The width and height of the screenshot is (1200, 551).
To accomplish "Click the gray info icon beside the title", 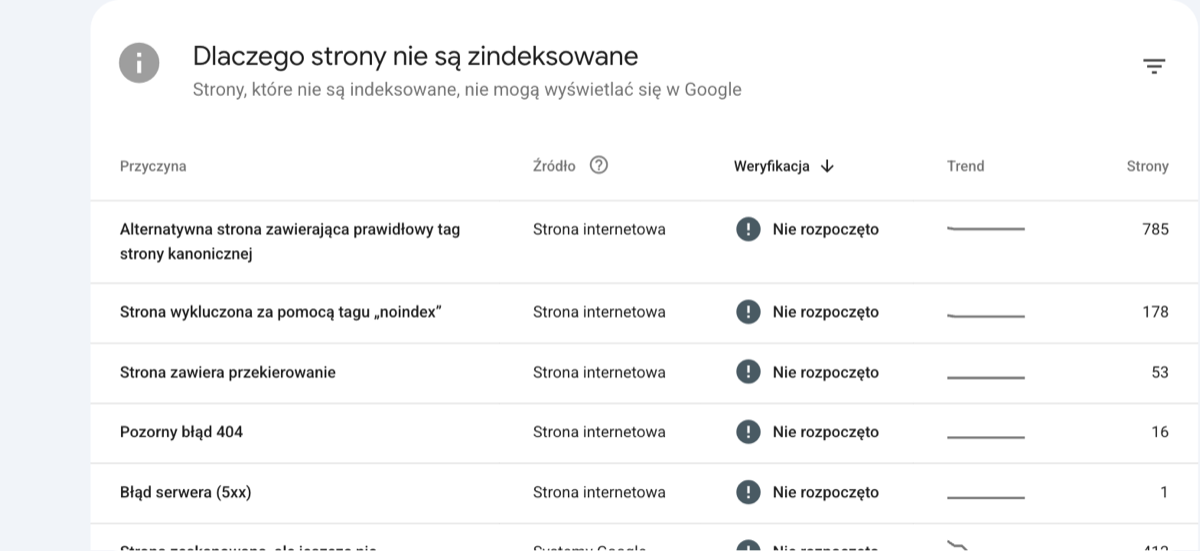I will [x=139, y=63].
